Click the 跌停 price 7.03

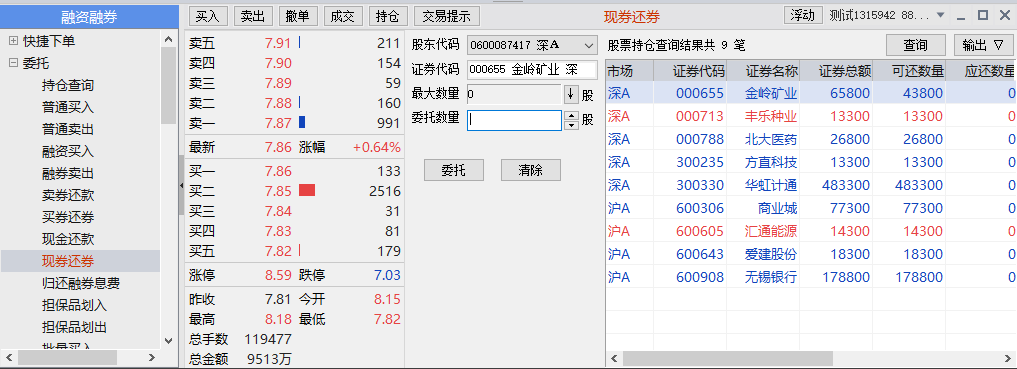pyautogui.click(x=387, y=275)
